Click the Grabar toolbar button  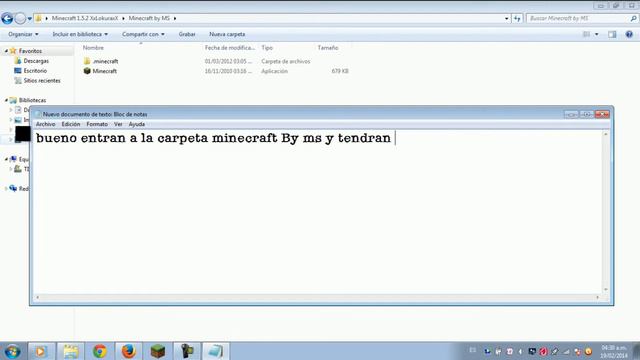point(187,34)
